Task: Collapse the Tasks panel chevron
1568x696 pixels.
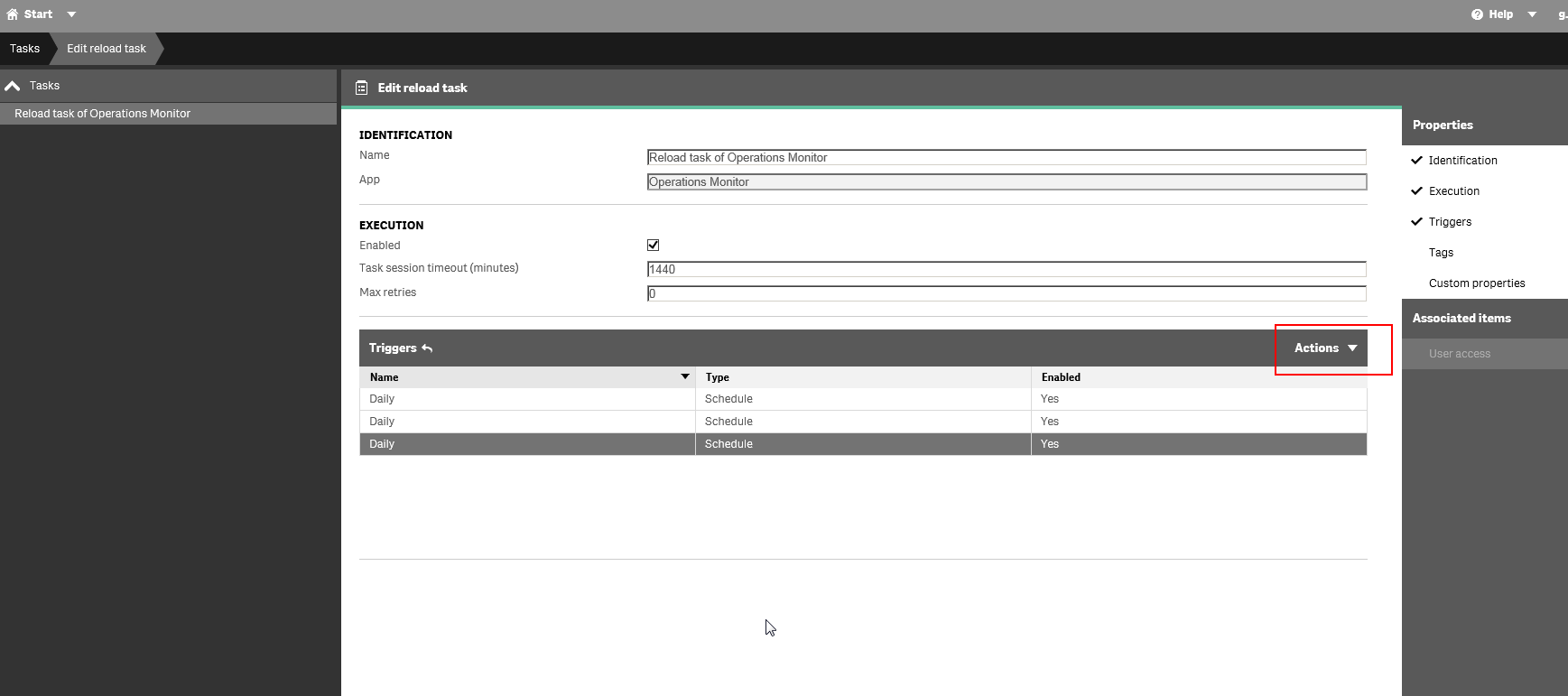Action: point(13,86)
